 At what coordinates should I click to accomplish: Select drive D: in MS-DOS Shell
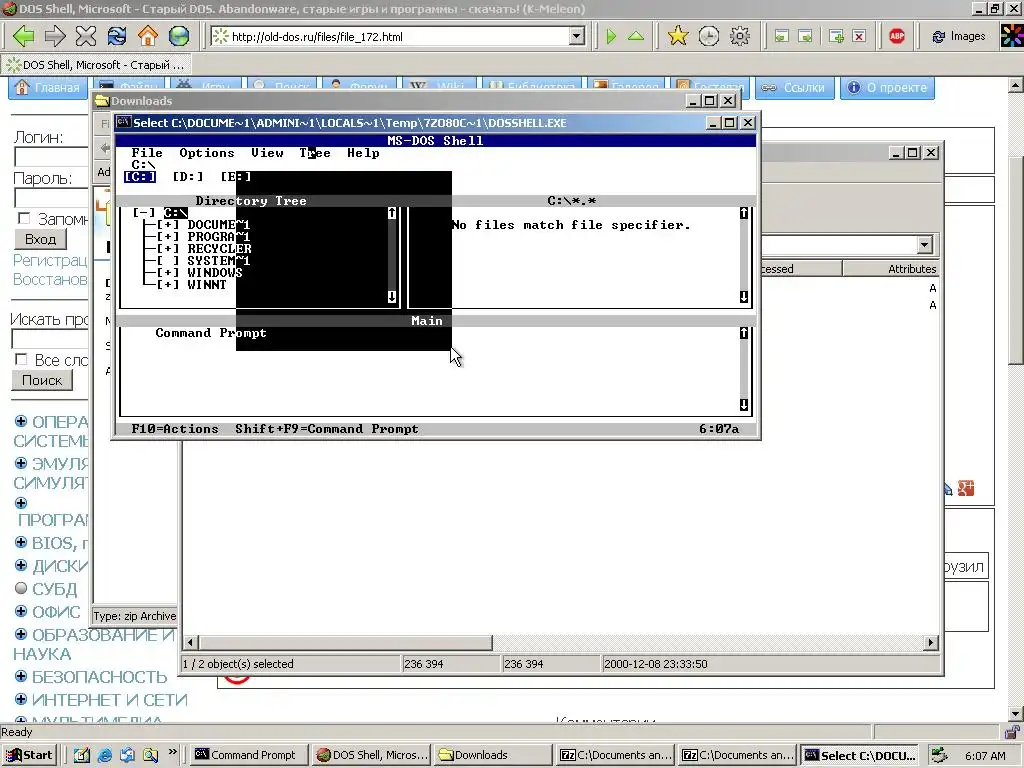[188, 176]
